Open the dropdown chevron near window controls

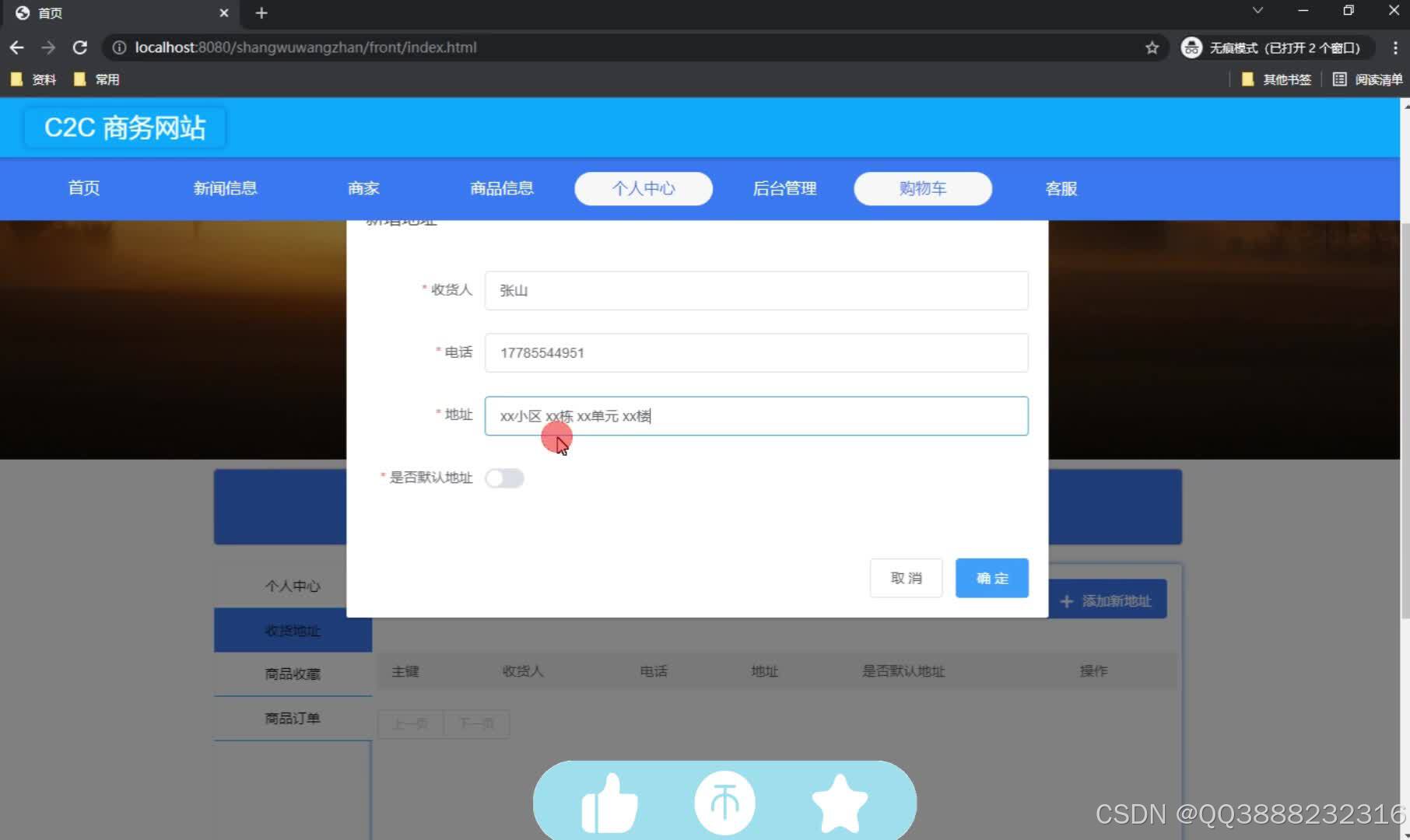[x=1257, y=11]
